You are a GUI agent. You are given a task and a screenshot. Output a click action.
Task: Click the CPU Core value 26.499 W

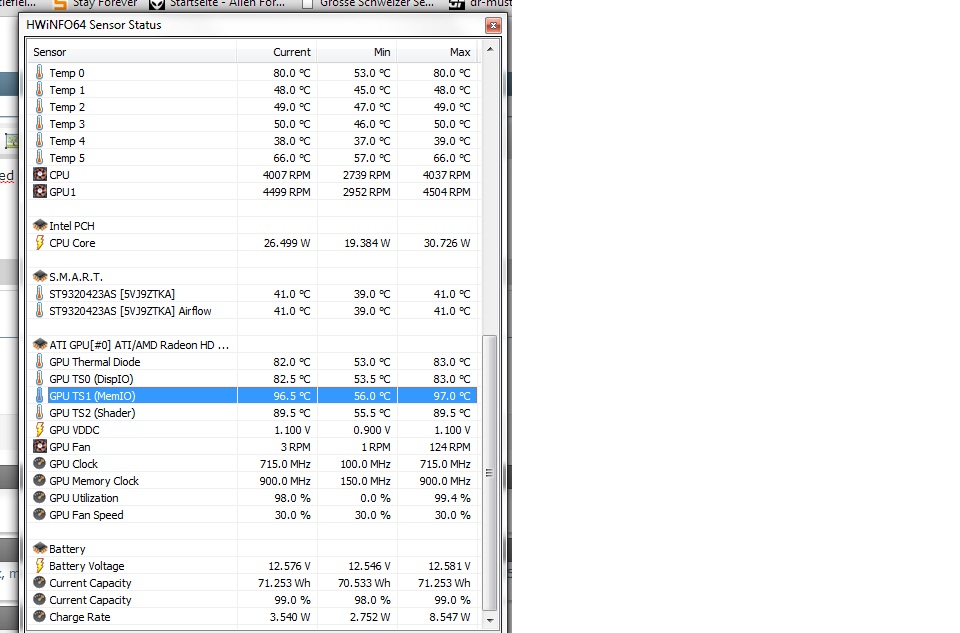click(287, 243)
